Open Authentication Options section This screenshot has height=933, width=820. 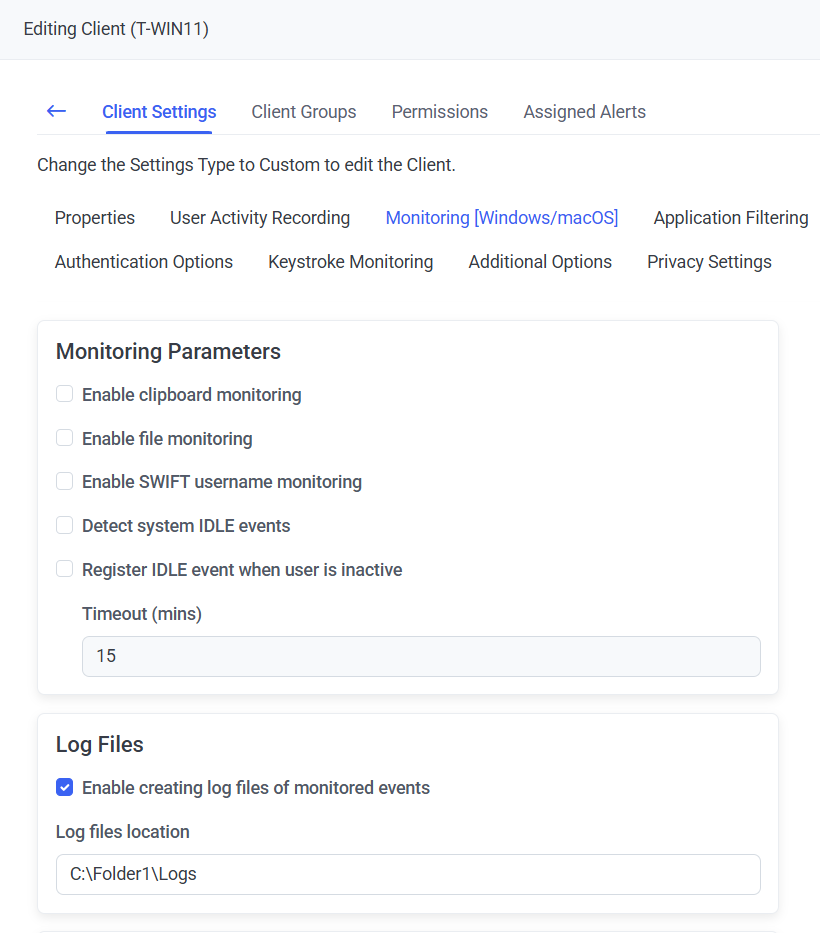tap(144, 262)
